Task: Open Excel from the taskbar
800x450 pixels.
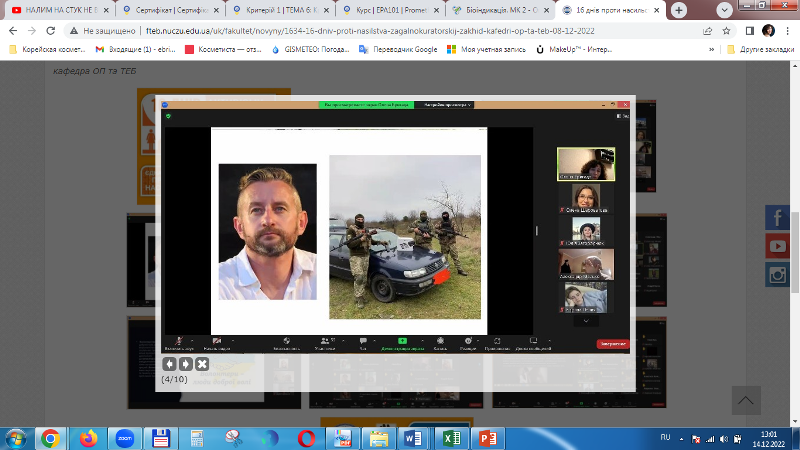Action: 452,439
